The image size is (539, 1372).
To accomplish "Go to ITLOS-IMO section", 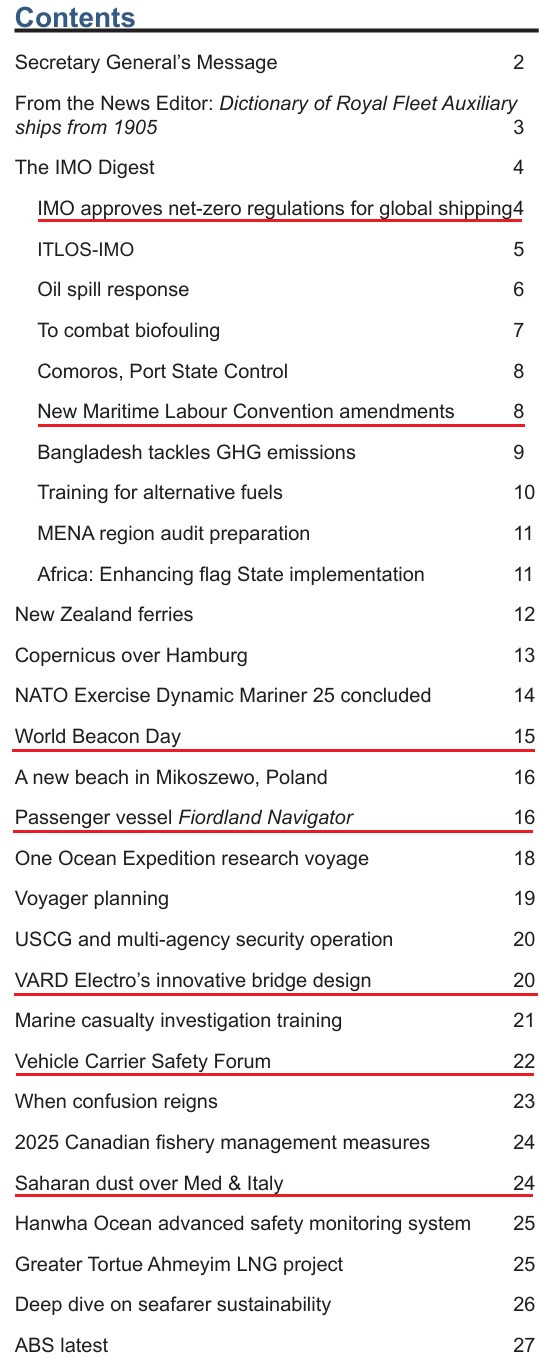I will (85, 249).
